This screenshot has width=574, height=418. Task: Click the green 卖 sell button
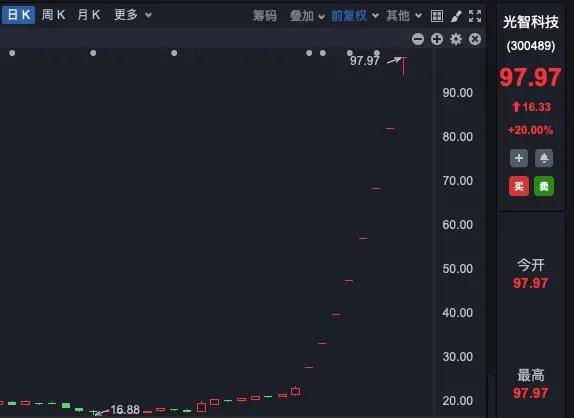tap(544, 186)
